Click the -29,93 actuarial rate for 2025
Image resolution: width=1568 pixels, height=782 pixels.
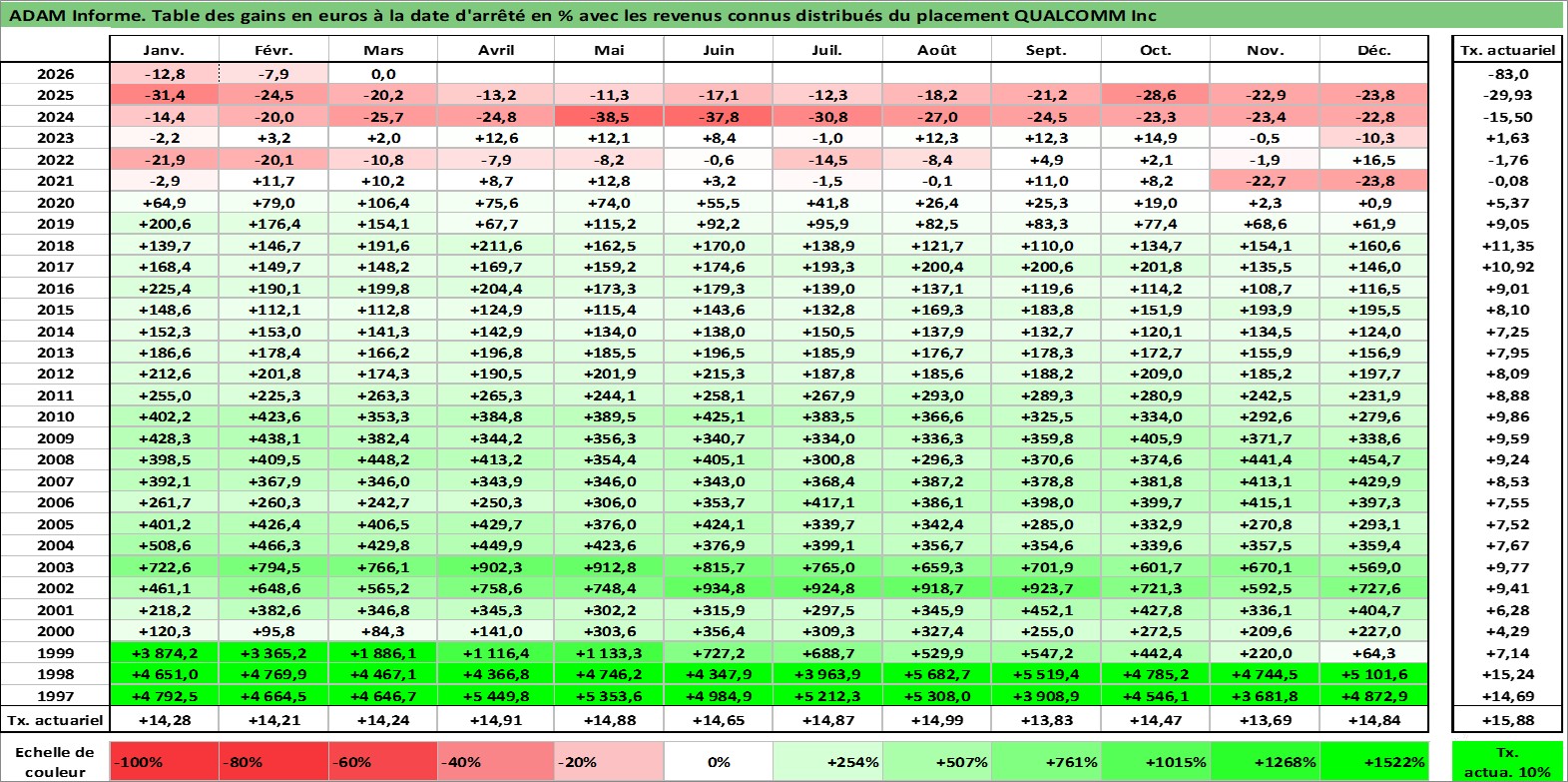coord(1507,95)
